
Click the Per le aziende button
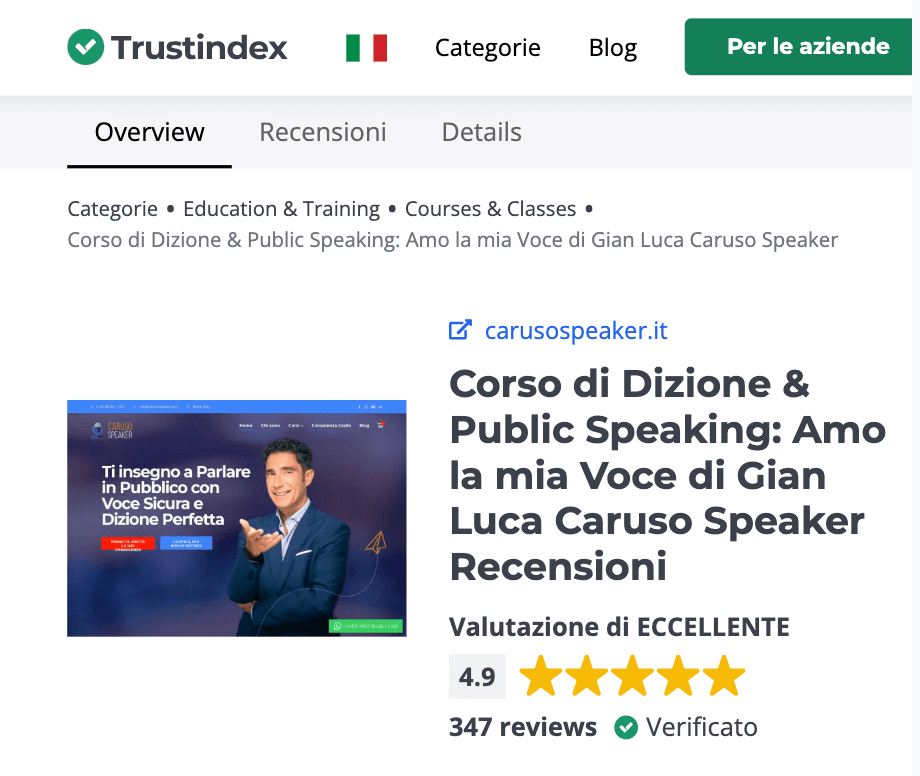click(x=798, y=46)
